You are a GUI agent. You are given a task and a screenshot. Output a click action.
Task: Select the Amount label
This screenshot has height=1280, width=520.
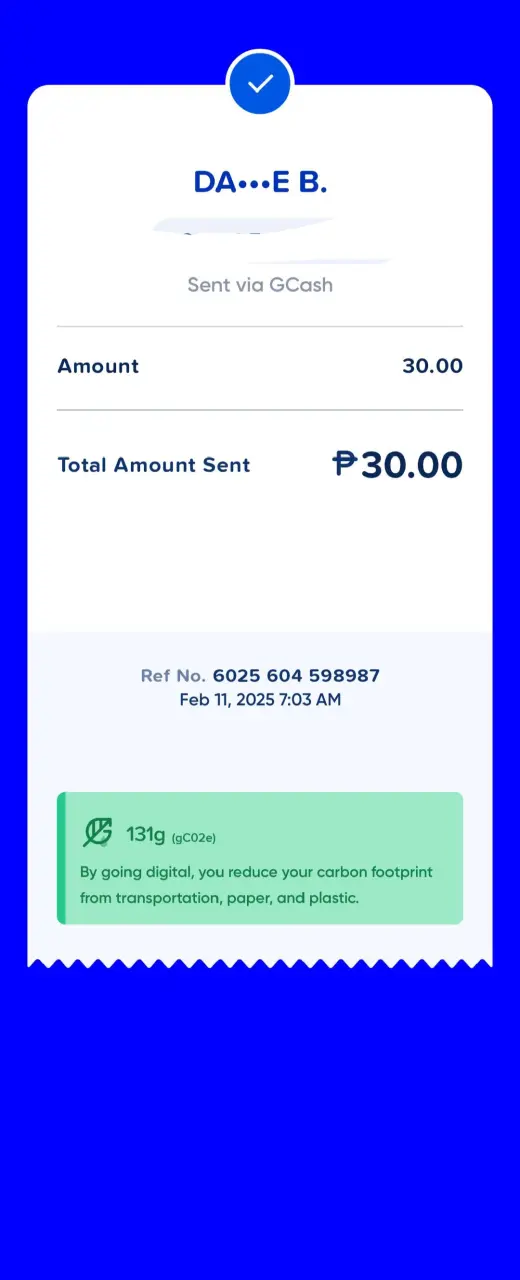pyautogui.click(x=98, y=366)
